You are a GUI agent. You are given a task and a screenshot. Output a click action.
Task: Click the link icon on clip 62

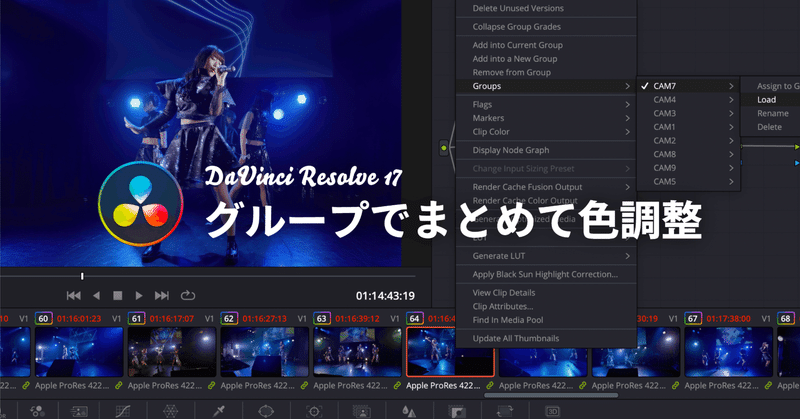click(304, 385)
